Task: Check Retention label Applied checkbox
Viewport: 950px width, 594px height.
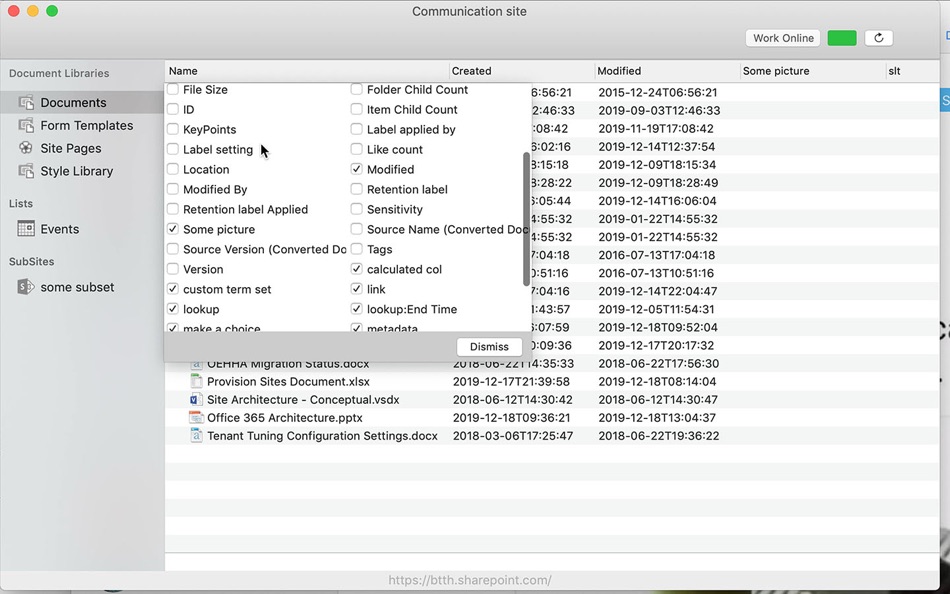Action: pyautogui.click(x=173, y=209)
